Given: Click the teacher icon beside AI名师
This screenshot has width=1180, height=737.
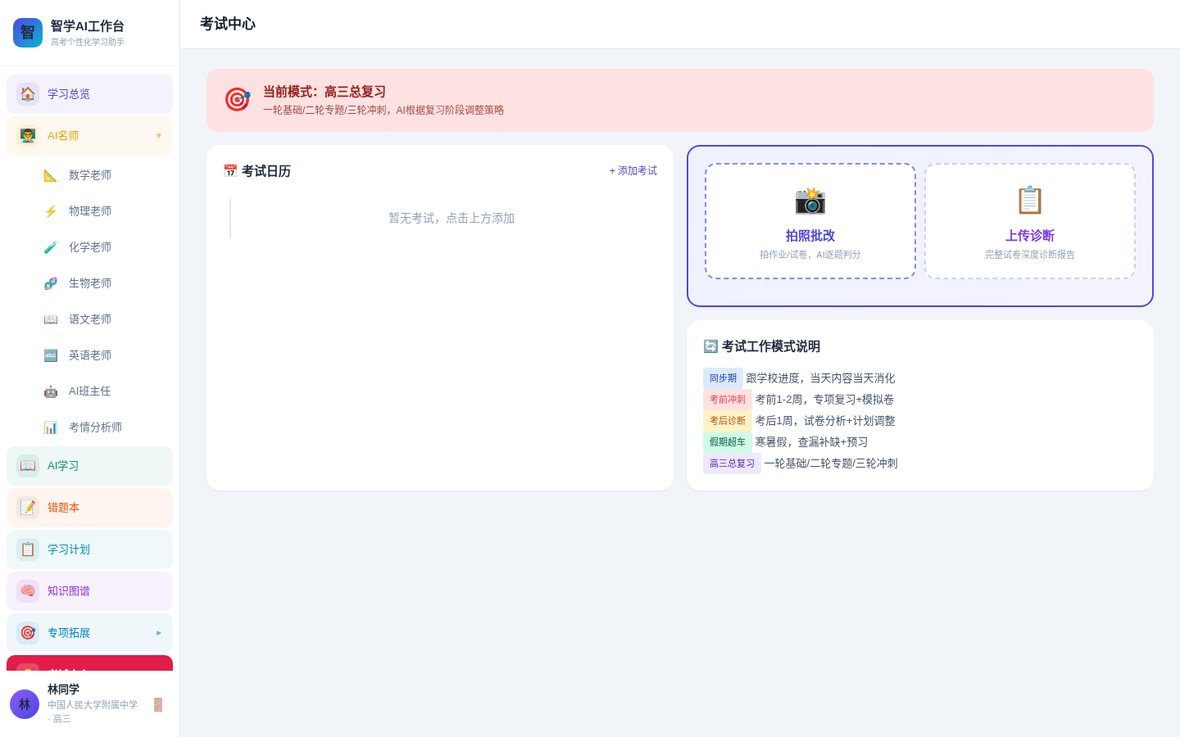Looking at the screenshot, I should tap(28, 136).
